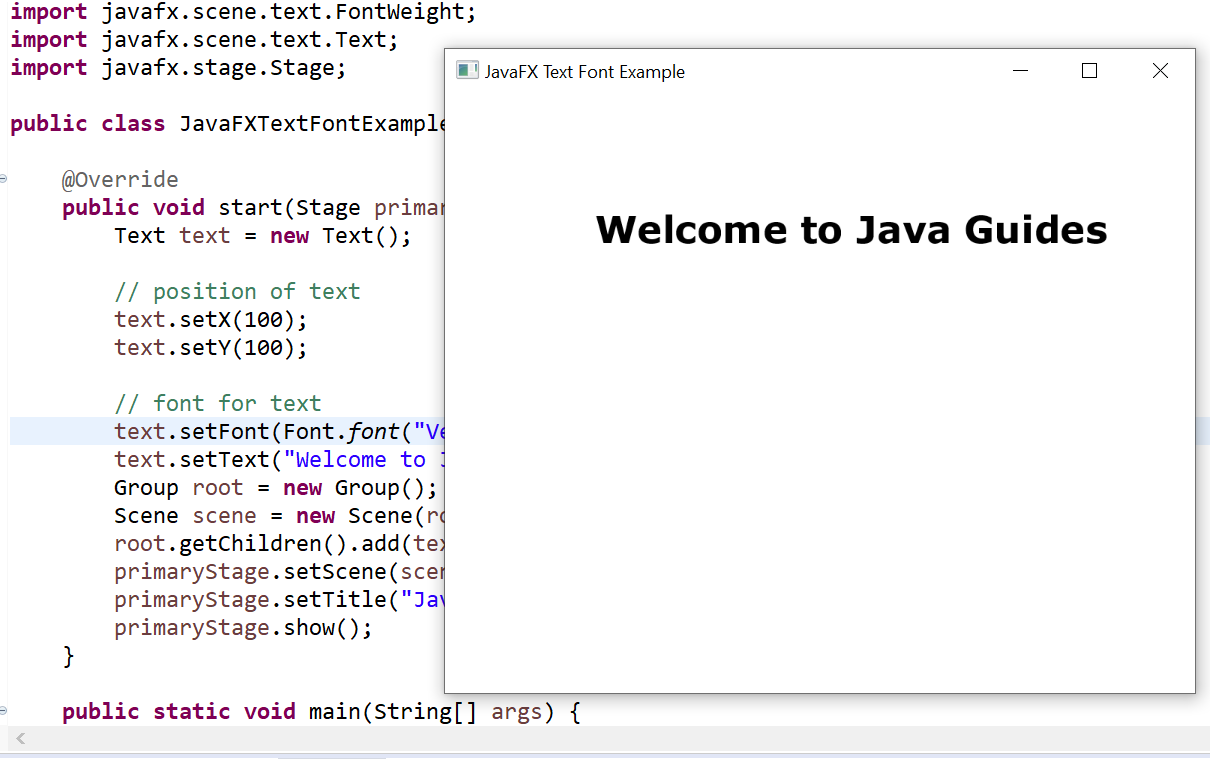Click the closing brace of the start method
The width and height of the screenshot is (1210, 759).
pyautogui.click(x=69, y=655)
